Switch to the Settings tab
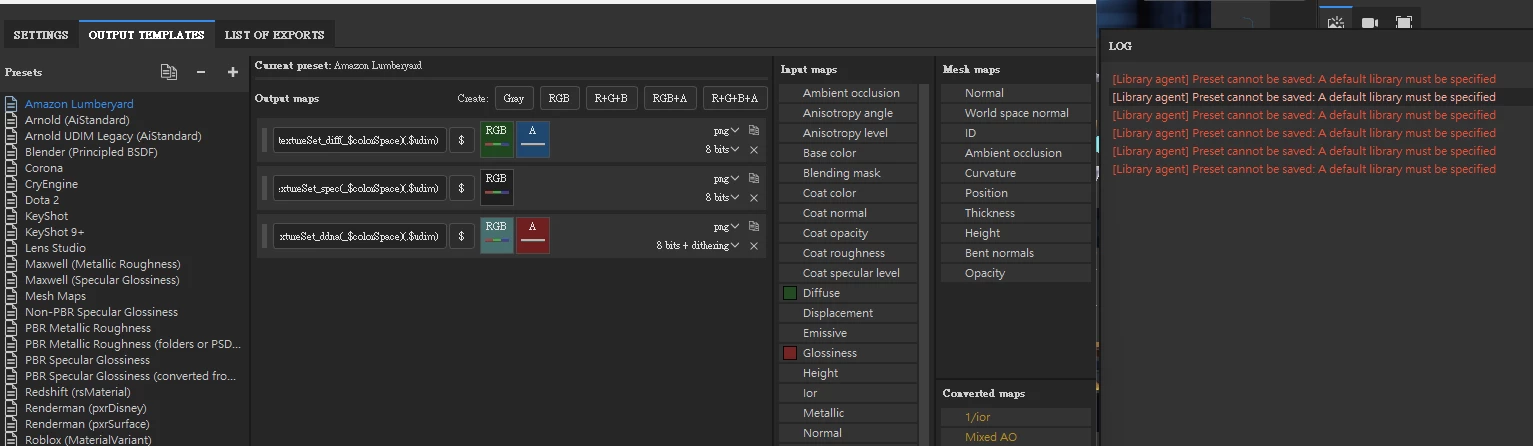Viewport: 1533px width, 446px height. (x=41, y=35)
